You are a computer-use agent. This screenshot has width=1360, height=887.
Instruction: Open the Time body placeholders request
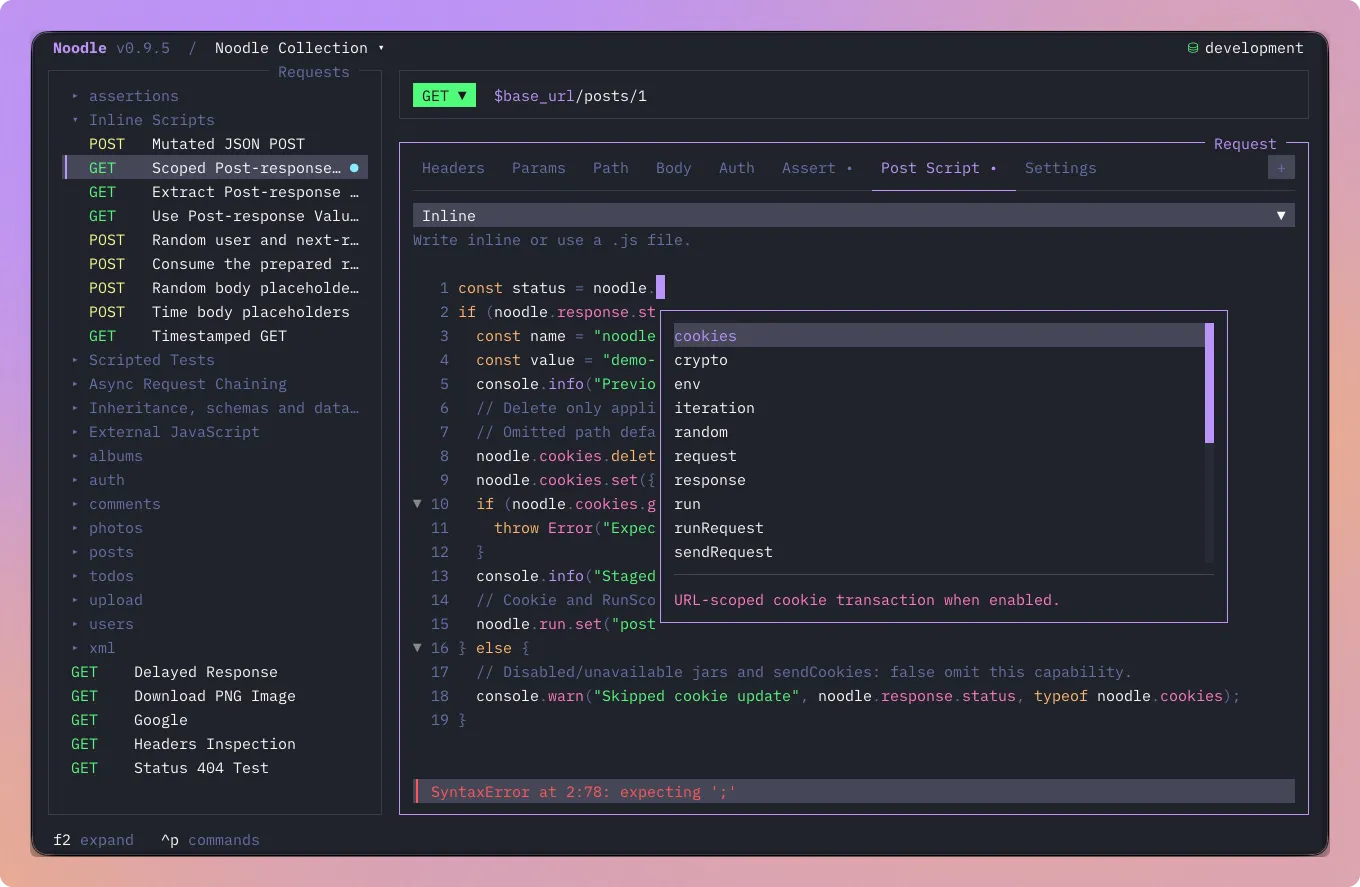point(215,312)
